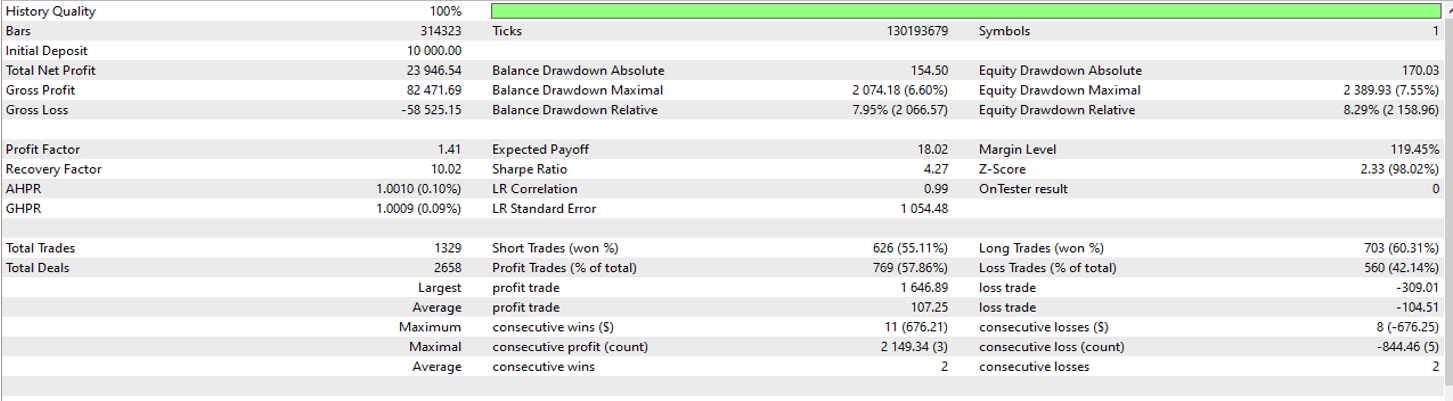The image size is (1453, 401).
Task: Select the Gross Loss value -58 525.15
Action: click(425, 110)
